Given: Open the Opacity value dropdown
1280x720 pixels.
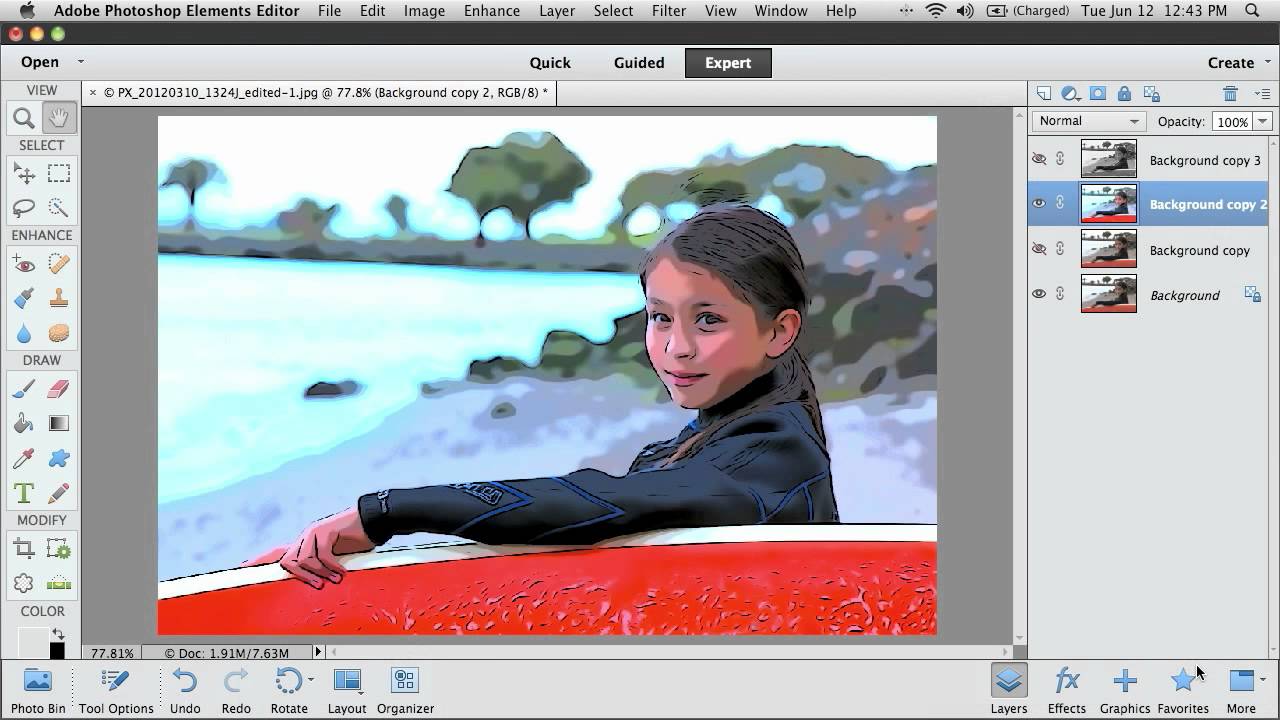Looking at the screenshot, I should (x=1262, y=120).
